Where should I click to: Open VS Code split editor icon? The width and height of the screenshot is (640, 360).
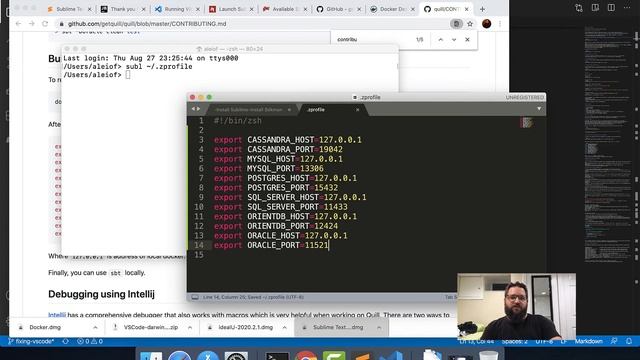click(611, 8)
